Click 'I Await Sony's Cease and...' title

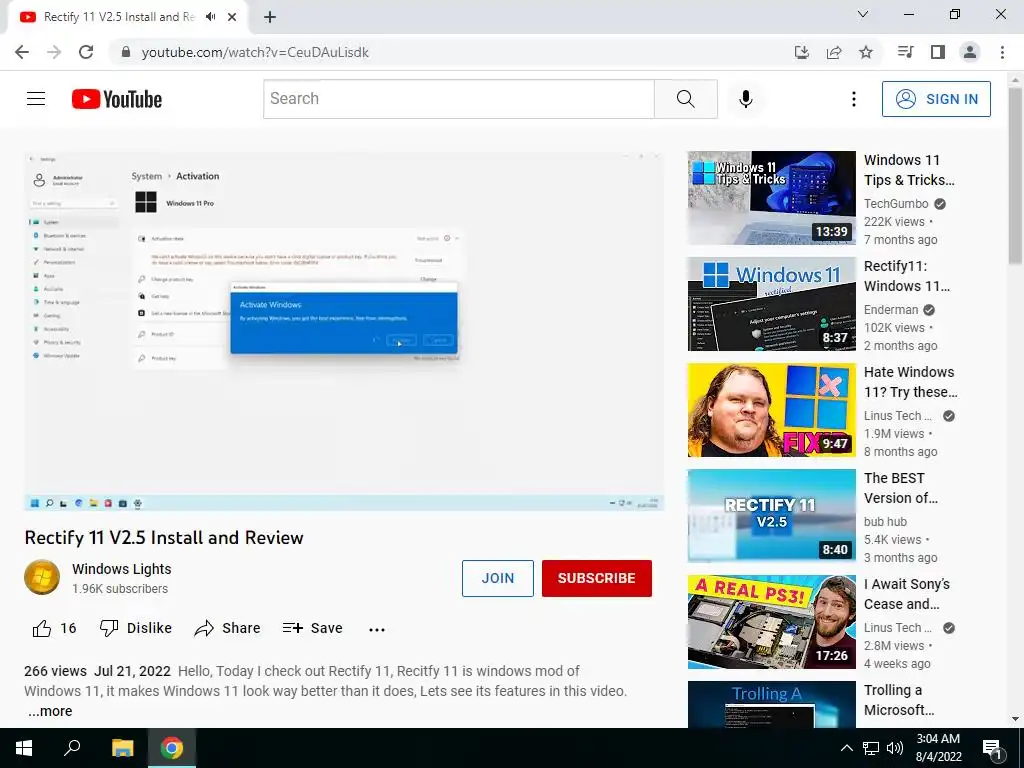point(906,594)
